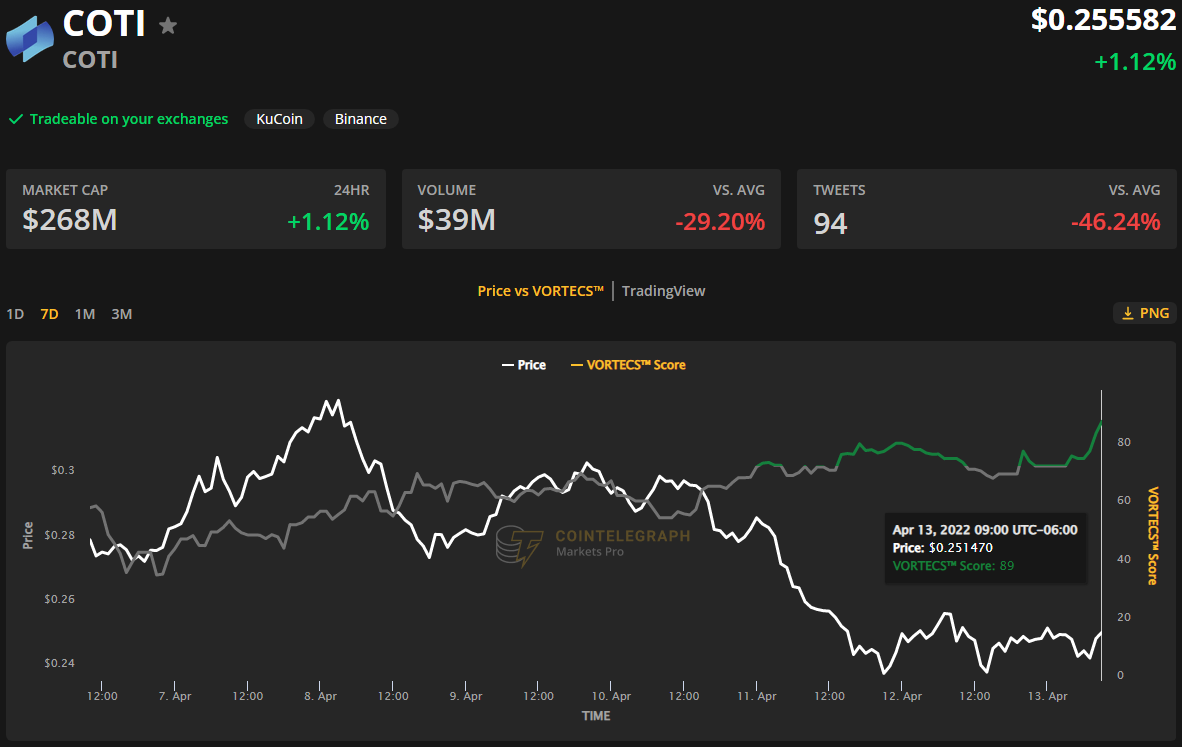Switch to the TradingView tab

click(x=663, y=291)
